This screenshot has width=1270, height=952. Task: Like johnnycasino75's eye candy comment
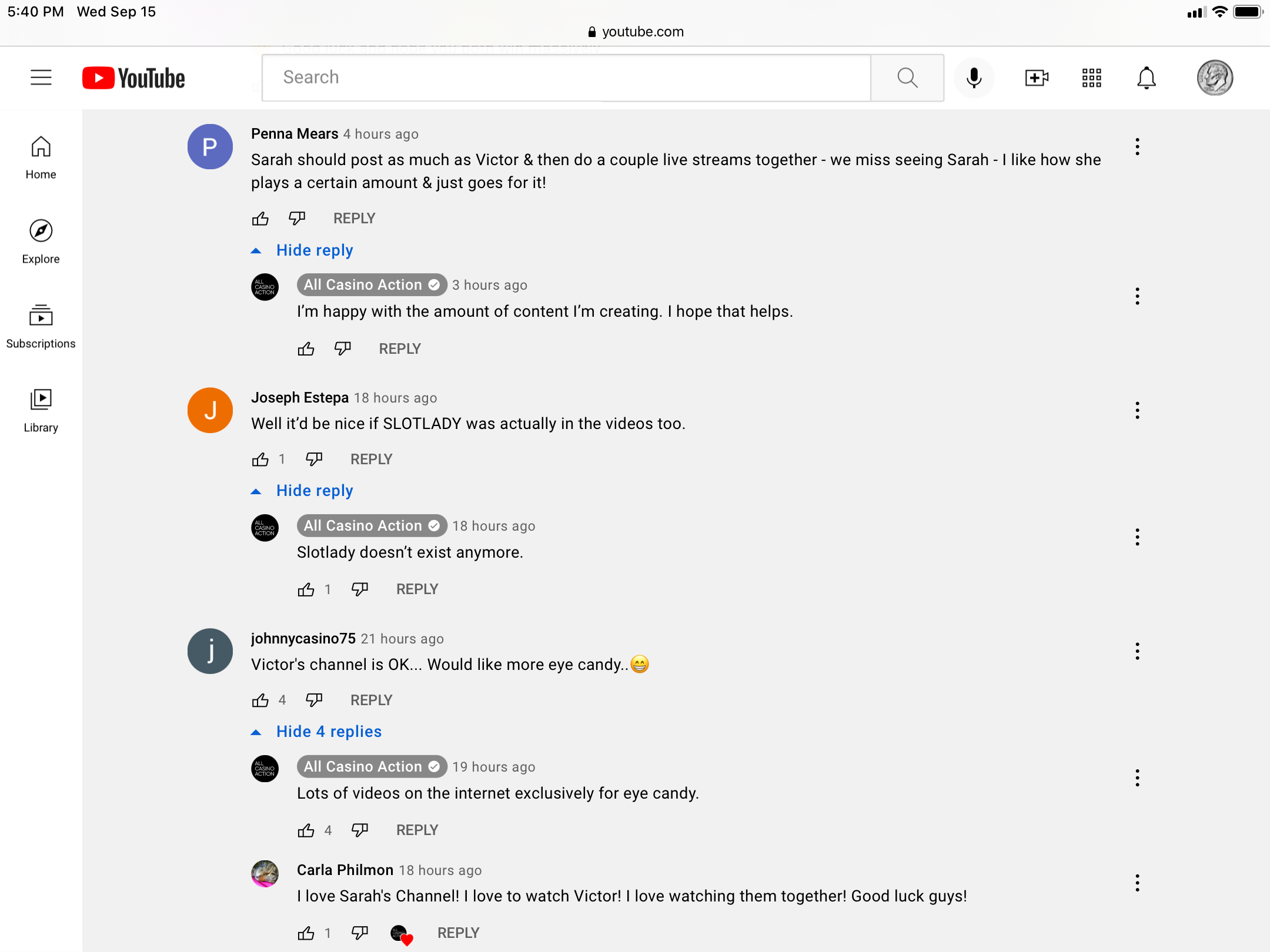(260, 700)
